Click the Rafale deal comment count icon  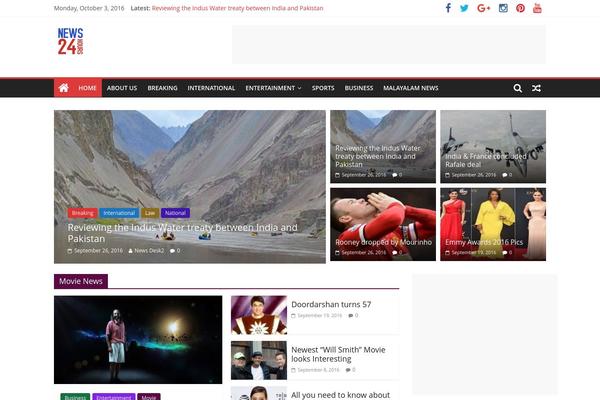[505, 175]
